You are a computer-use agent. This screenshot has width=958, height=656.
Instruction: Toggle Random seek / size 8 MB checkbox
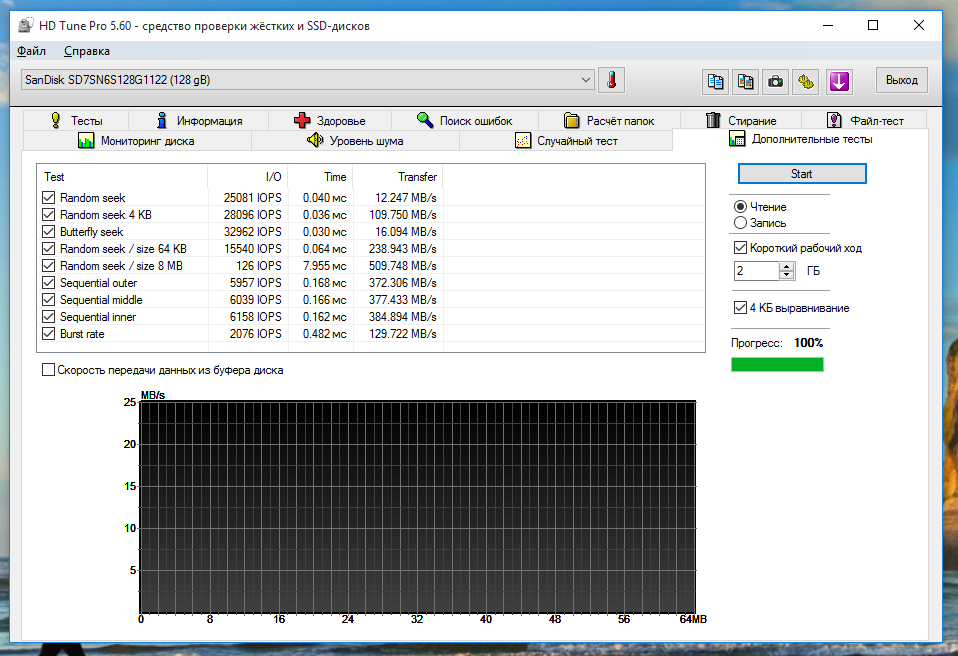click(x=49, y=266)
